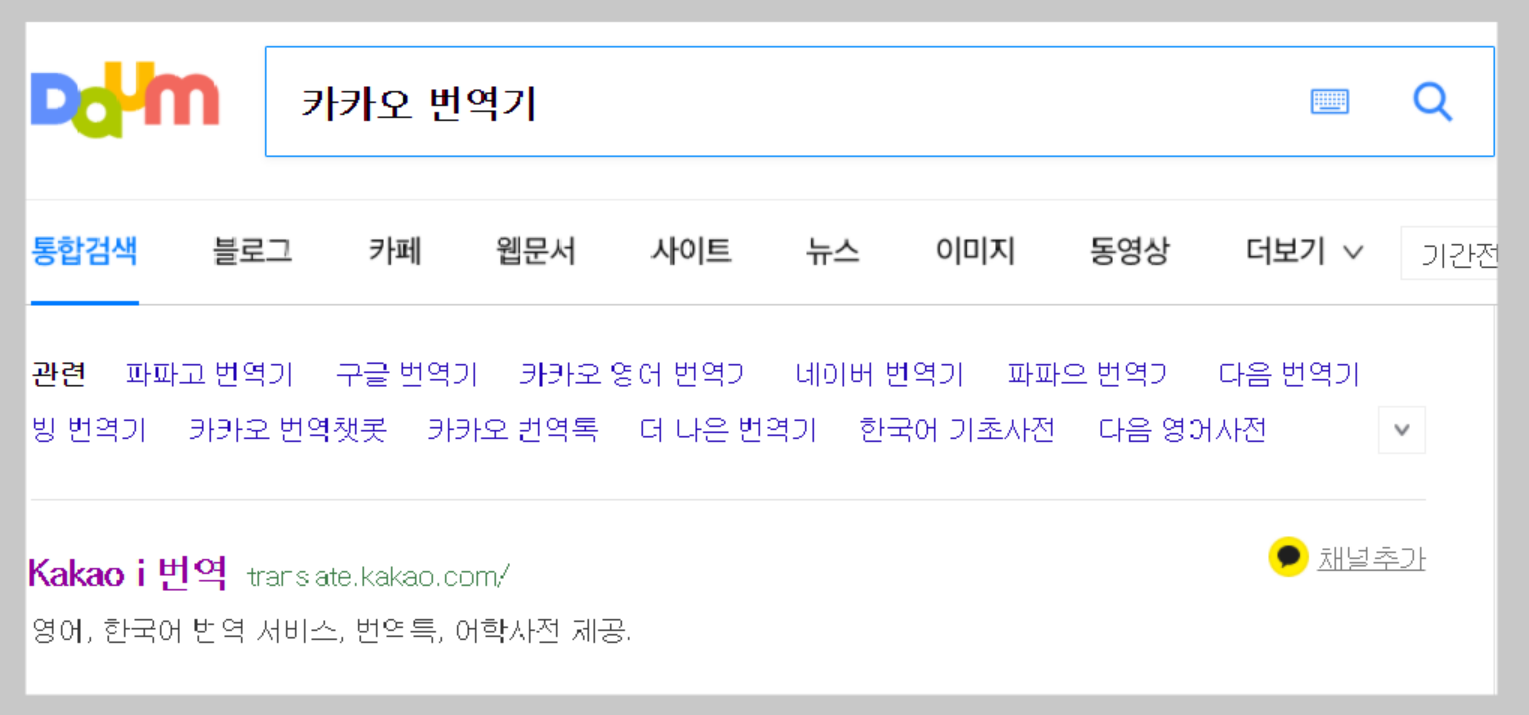The height and width of the screenshot is (715, 1529).
Task: Click related search 카카오 영어 번역기
Action: (632, 374)
